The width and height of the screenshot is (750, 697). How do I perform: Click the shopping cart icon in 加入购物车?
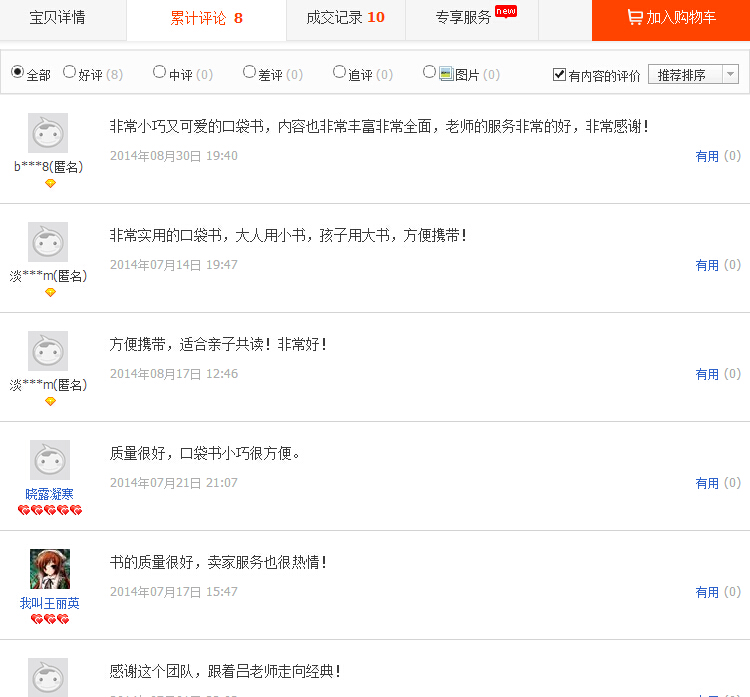[x=635, y=17]
